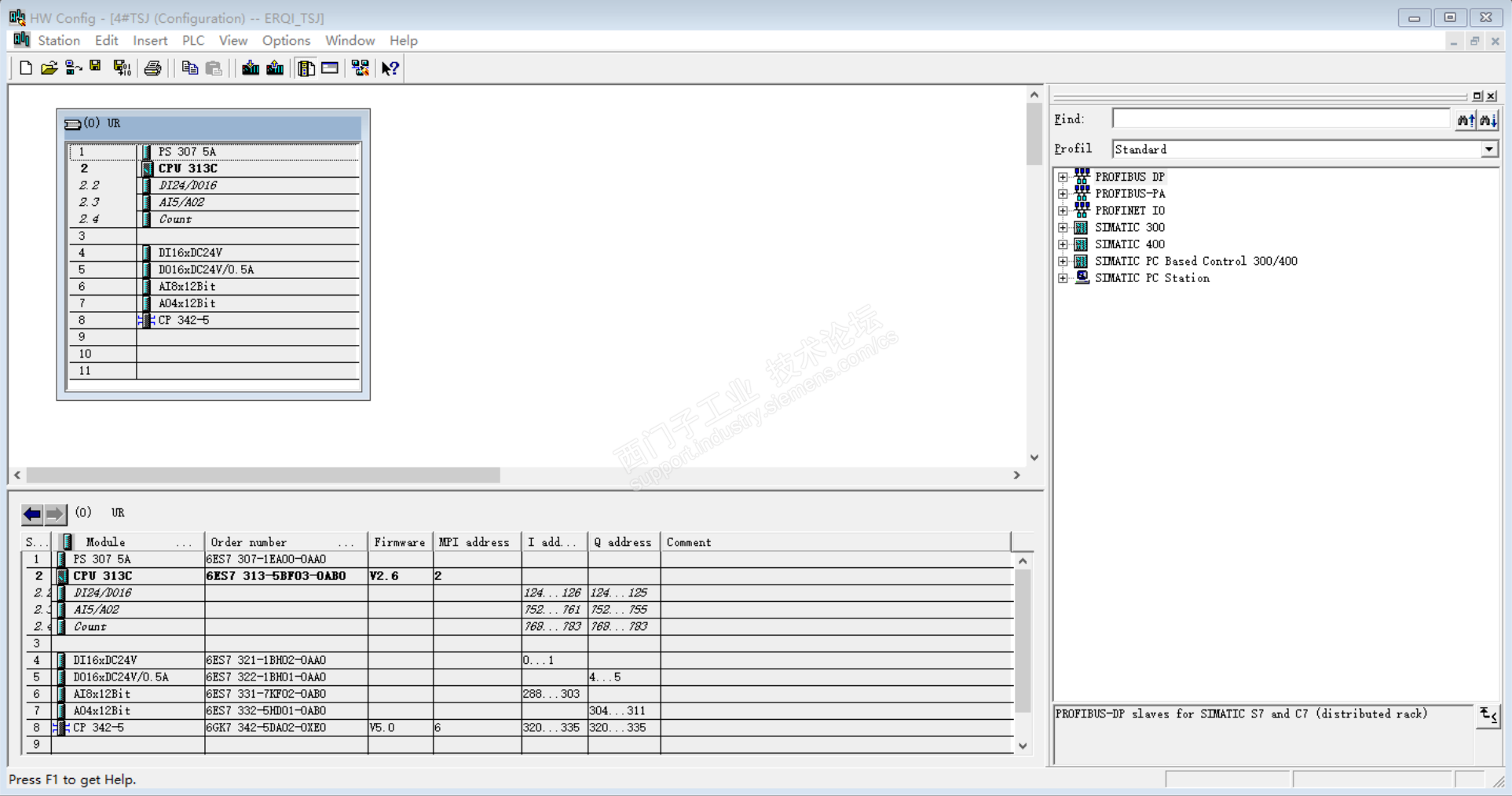Click the Find input field
Screen dimensions: 1512x796
coord(1281,119)
